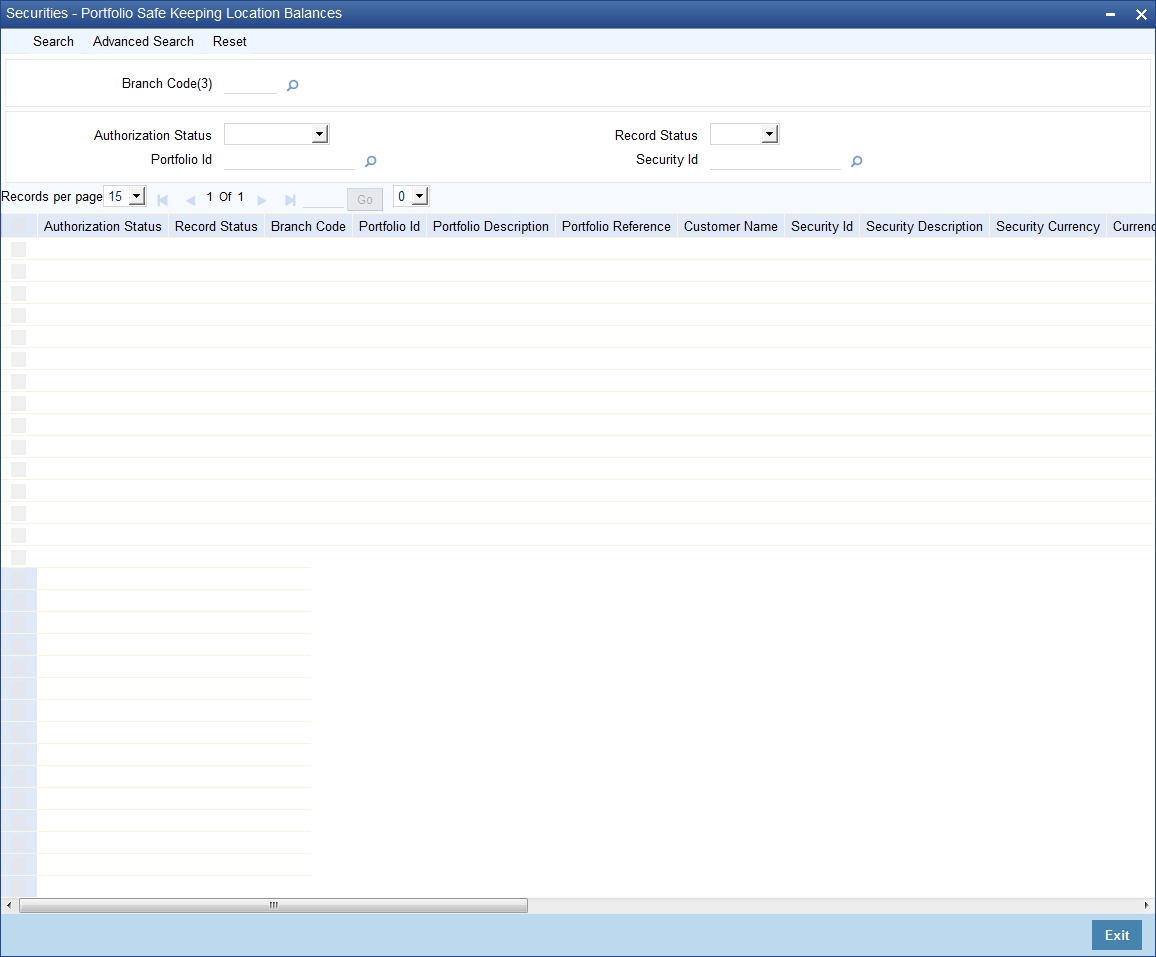Go to last page of records
The image size is (1156, 957).
click(290, 200)
